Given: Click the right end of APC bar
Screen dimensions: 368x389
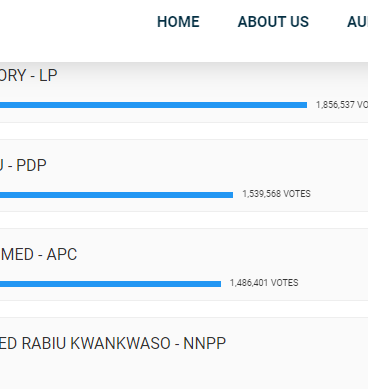Looking at the screenshot, I should [219, 284].
